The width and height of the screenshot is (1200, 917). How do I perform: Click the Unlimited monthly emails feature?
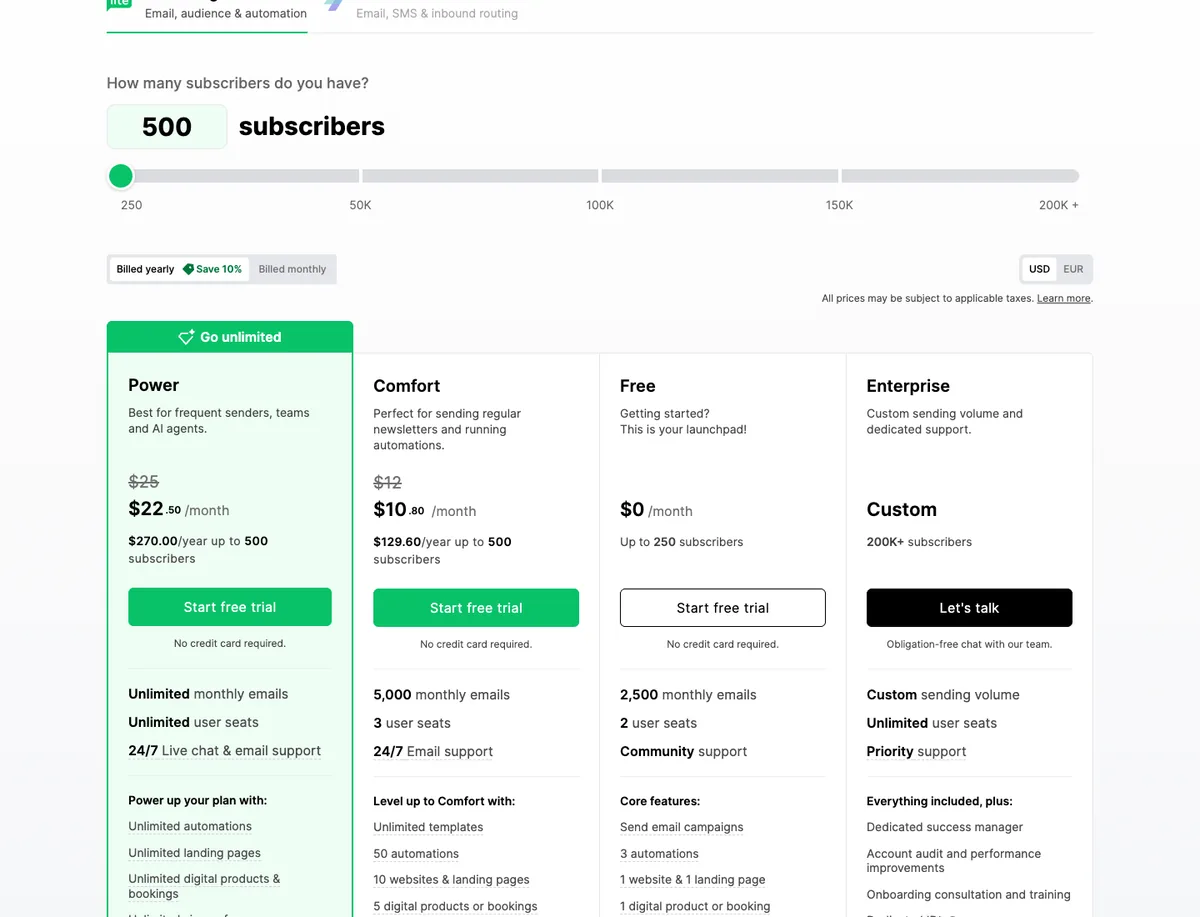tap(208, 694)
